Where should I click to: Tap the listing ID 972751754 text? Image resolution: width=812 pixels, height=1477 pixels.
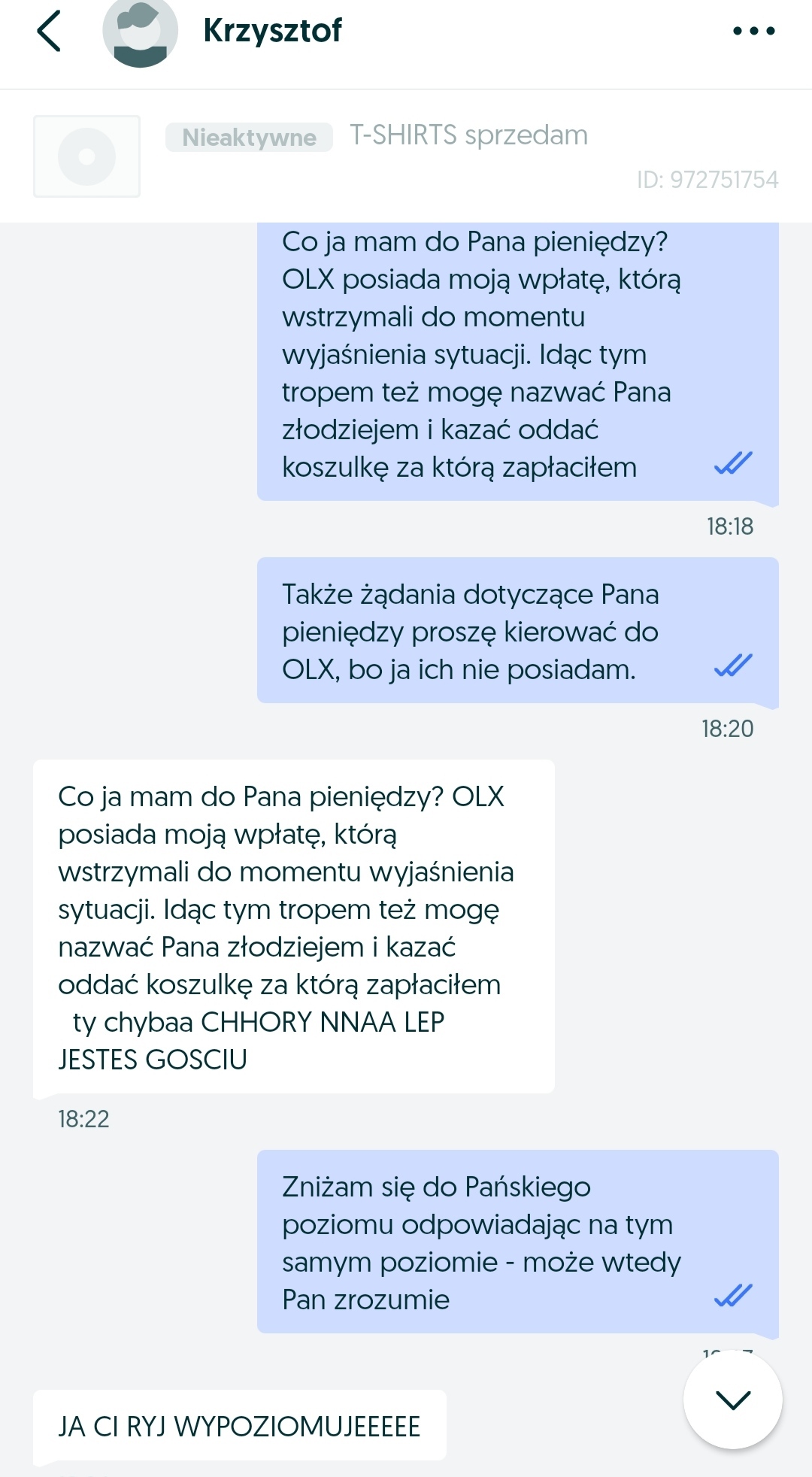click(x=707, y=180)
